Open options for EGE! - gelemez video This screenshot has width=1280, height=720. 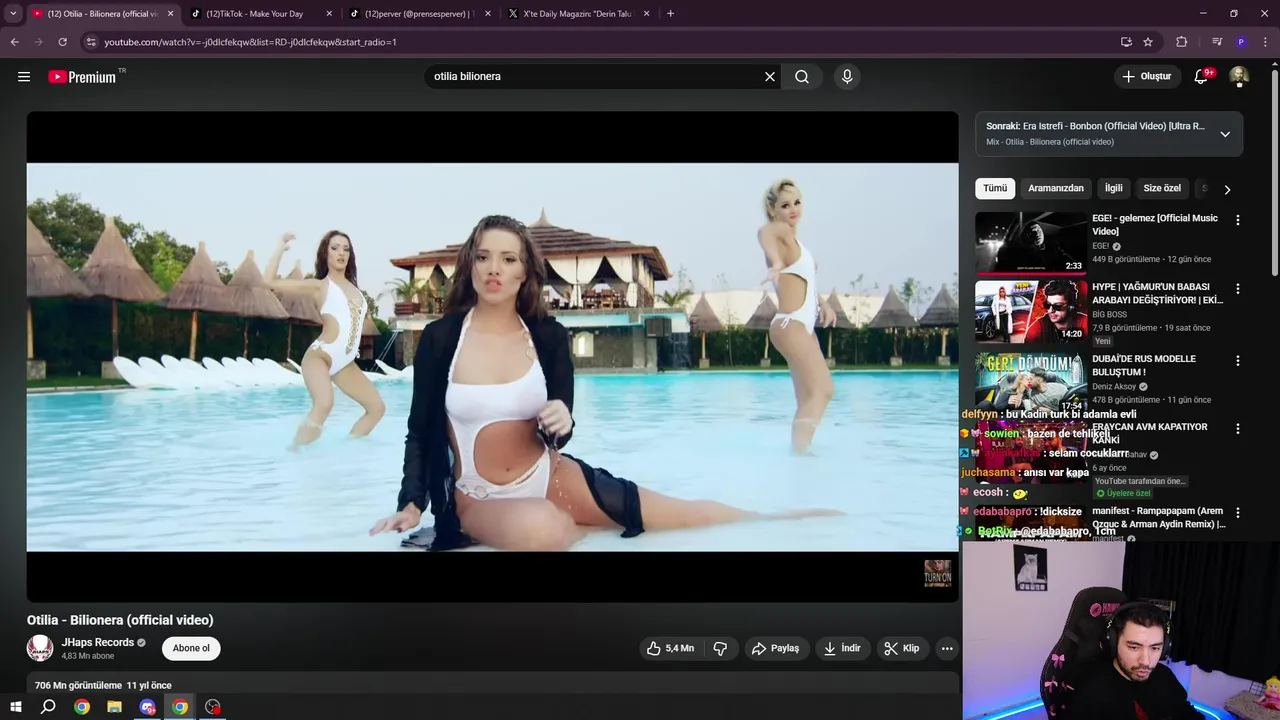point(1238,220)
